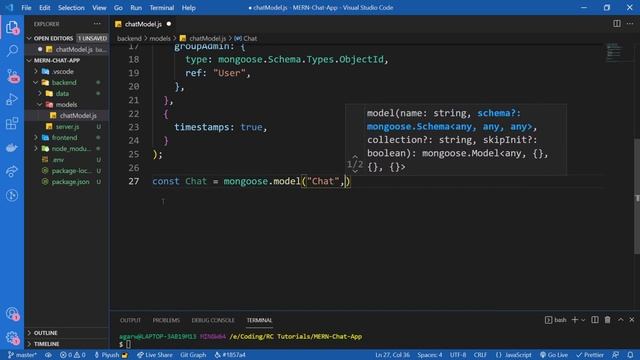The image size is (640, 360).
Task: Switch to the PROBLEMS panel tab
Action: pyautogui.click(x=166, y=320)
